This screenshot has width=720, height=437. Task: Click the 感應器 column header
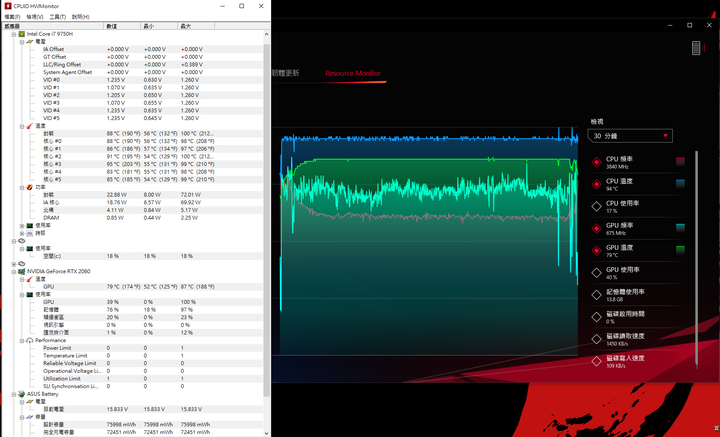click(52, 26)
